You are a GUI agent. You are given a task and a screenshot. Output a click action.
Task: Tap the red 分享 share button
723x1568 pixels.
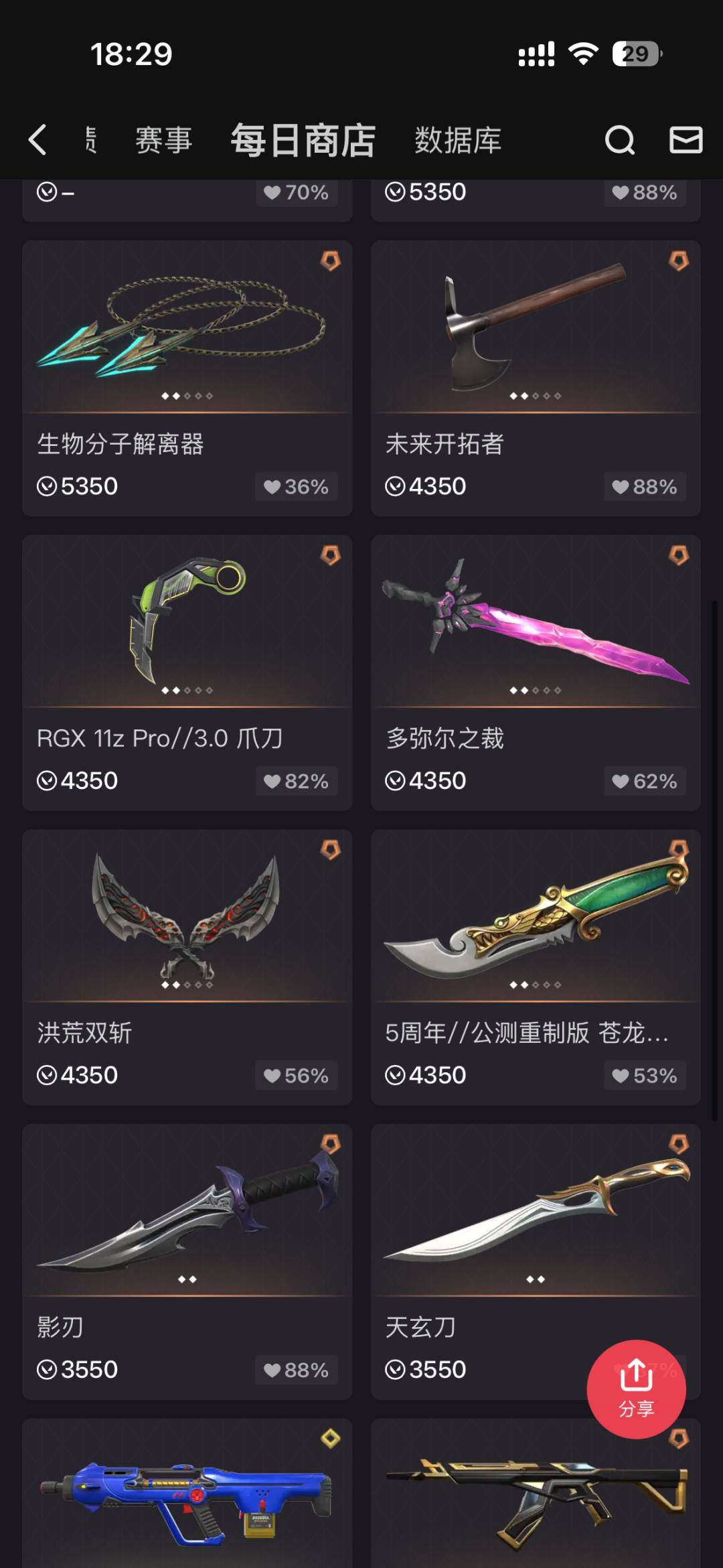point(636,1389)
